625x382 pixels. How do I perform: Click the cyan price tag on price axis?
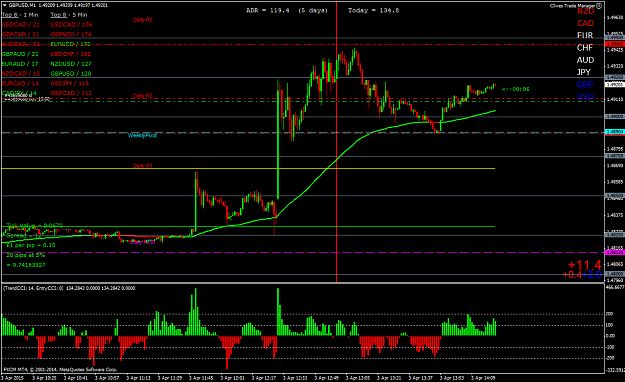614,132
